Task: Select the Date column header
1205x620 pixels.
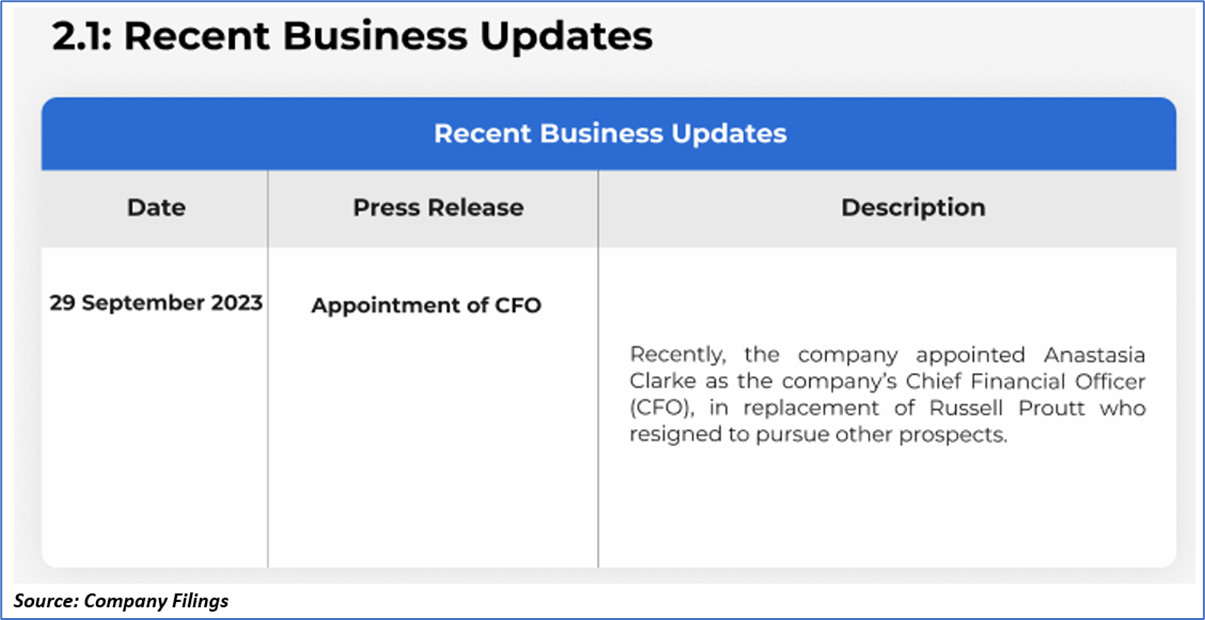Action: (156, 208)
